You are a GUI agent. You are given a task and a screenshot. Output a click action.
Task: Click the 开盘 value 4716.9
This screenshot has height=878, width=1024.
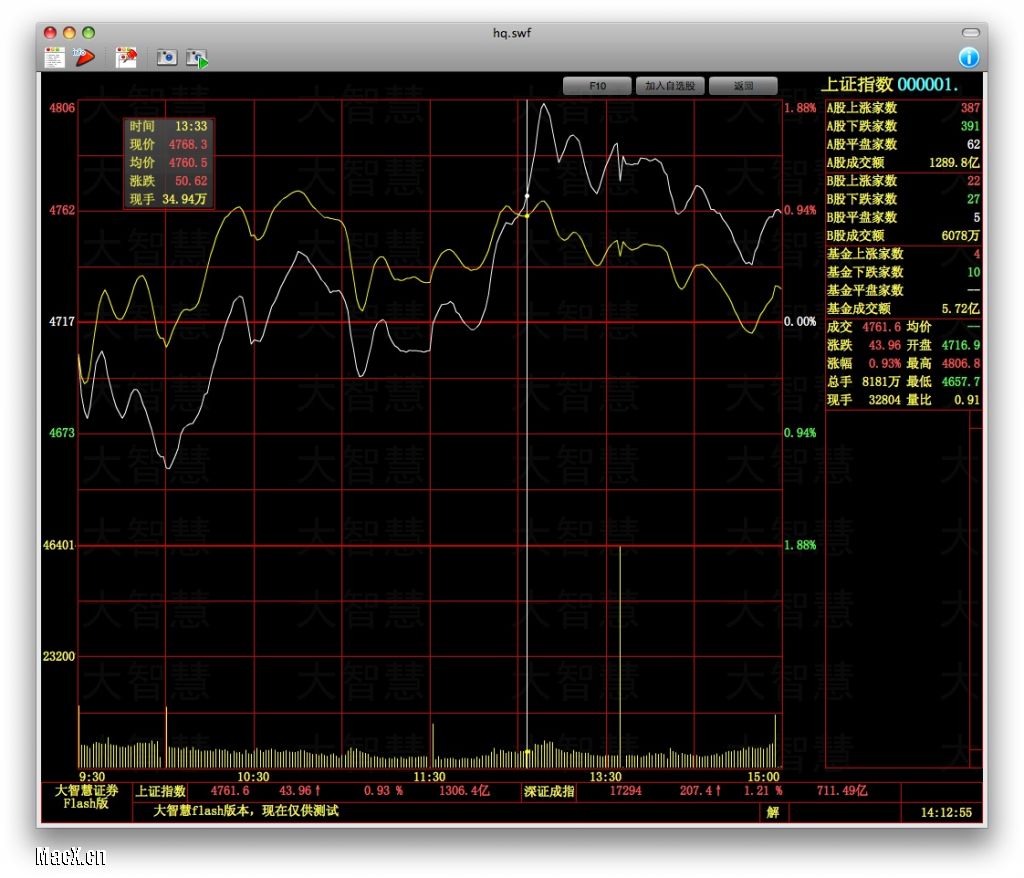point(961,346)
